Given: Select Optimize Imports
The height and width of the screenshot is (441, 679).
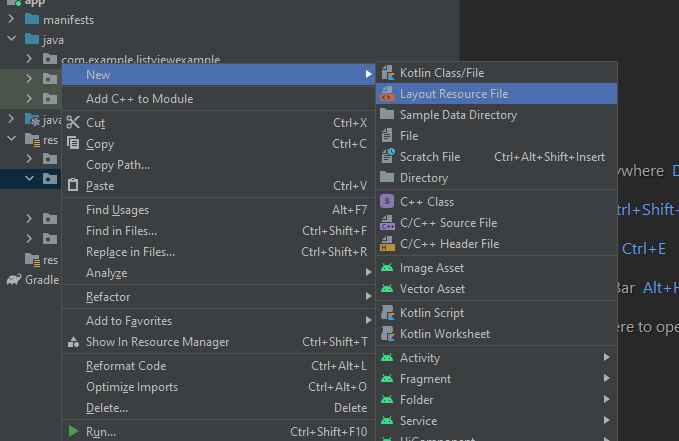Looking at the screenshot, I should (x=218, y=387).
